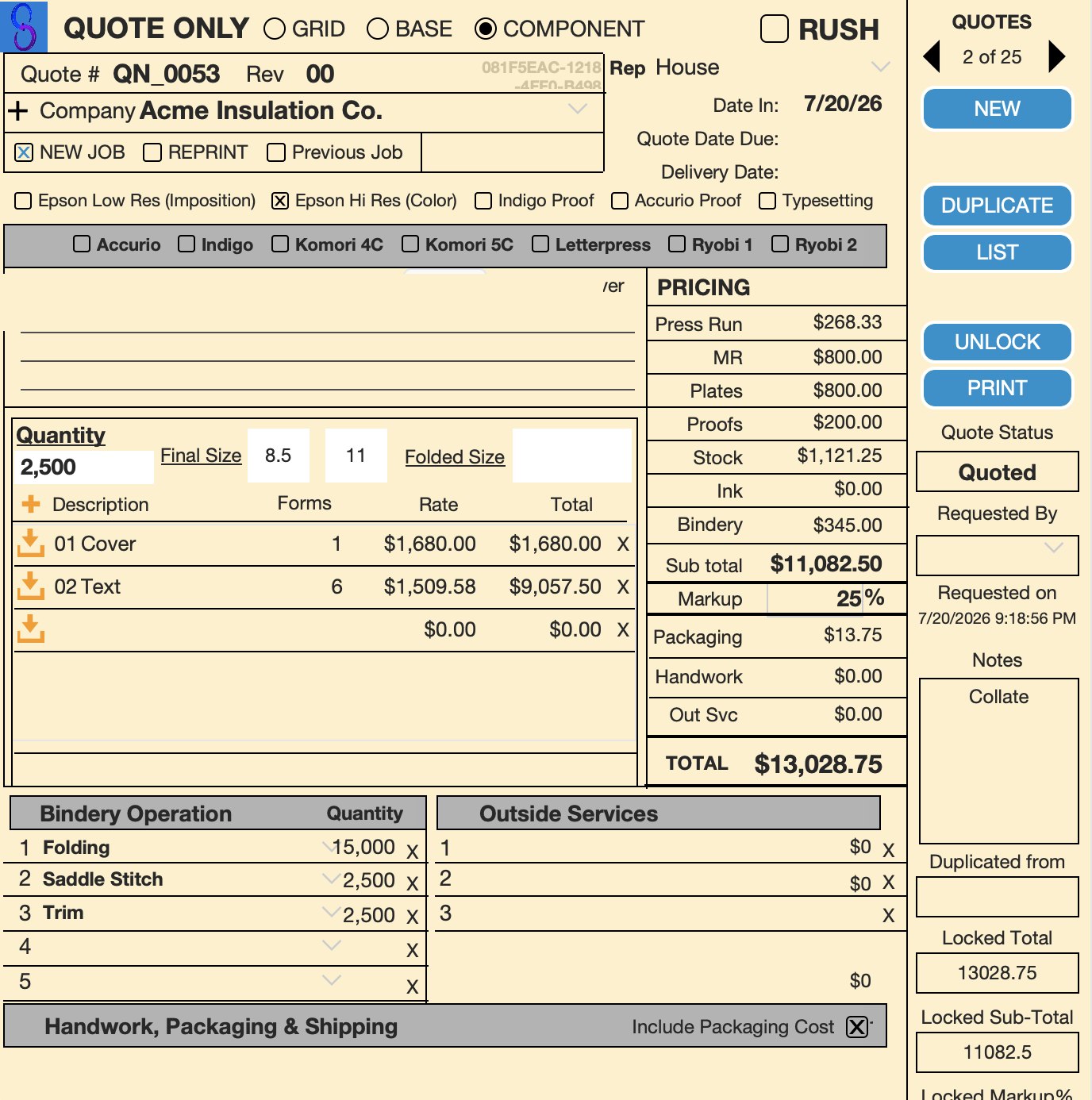Screen dimensions: 1092x1100
Task: Toggle the RUSH checkbox
Action: [x=775, y=29]
